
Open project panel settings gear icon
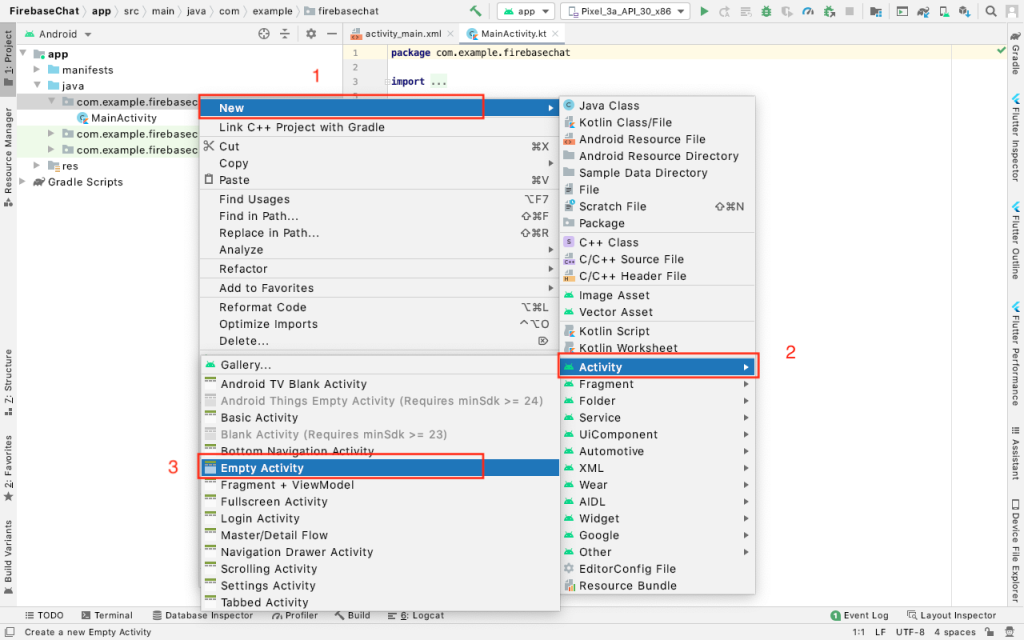click(311, 33)
